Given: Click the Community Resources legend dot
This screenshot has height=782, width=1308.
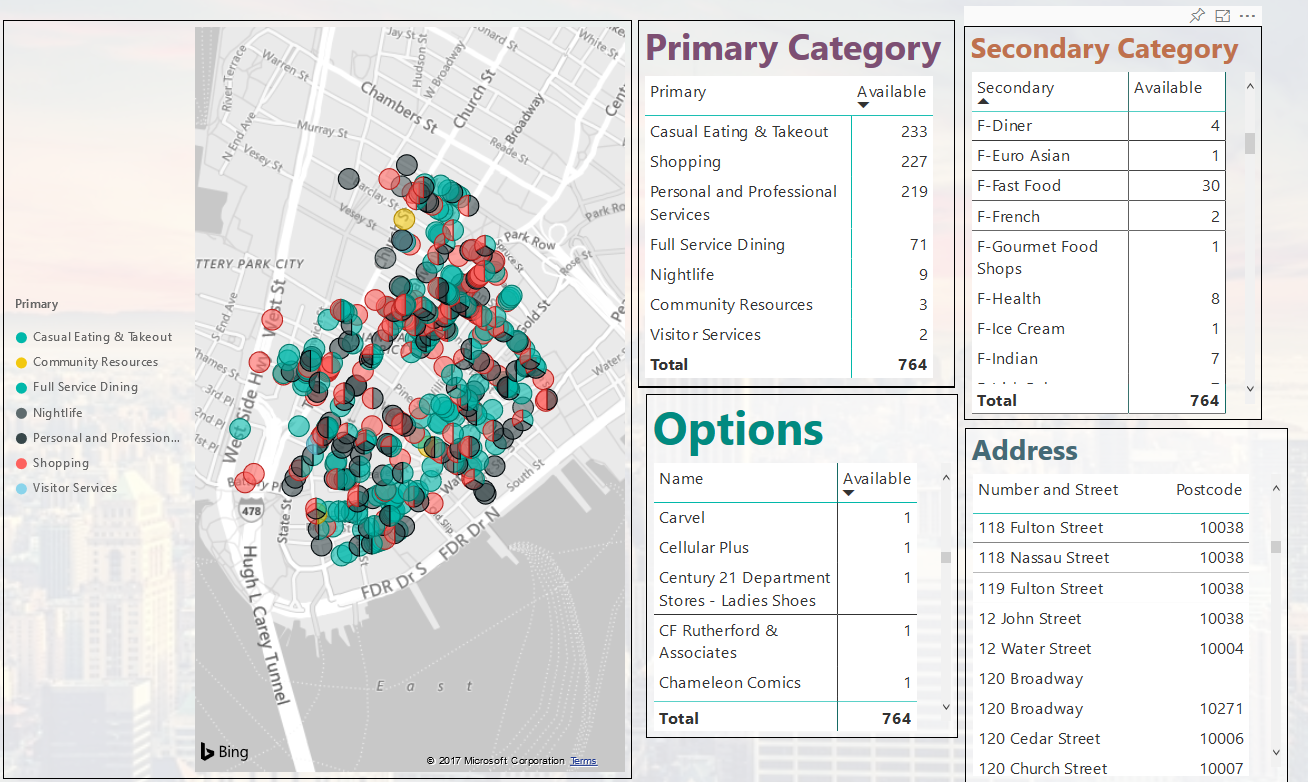Looking at the screenshot, I should coord(22,363).
